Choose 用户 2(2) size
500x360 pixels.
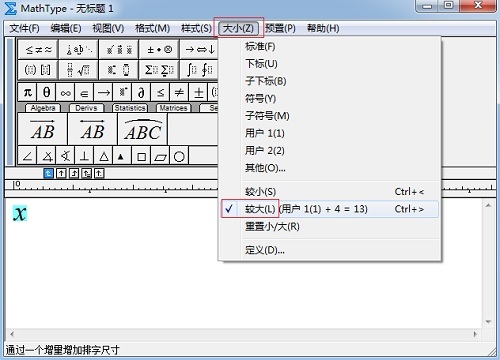coord(330,151)
